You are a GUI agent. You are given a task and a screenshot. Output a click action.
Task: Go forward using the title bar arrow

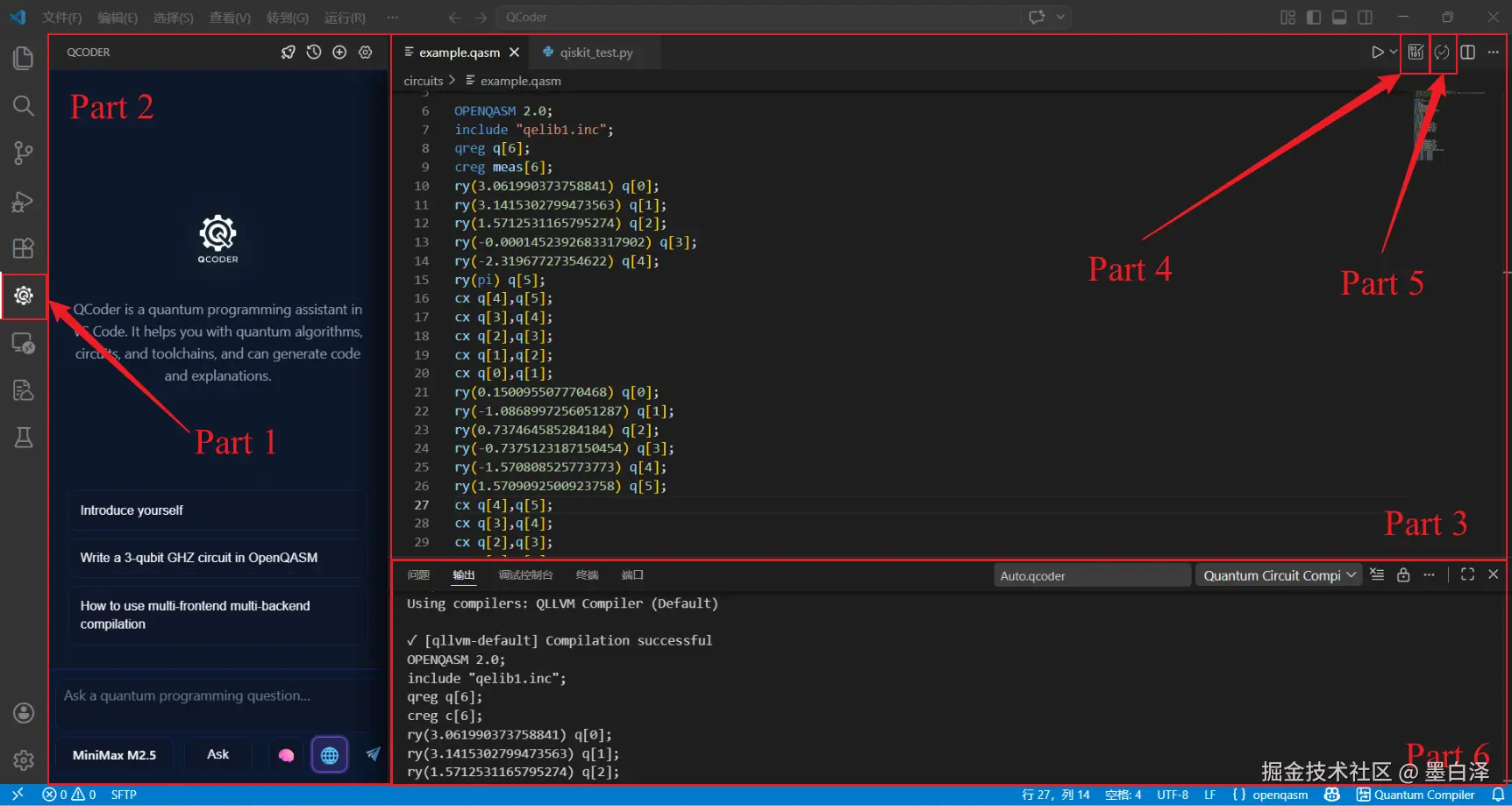coord(481,18)
